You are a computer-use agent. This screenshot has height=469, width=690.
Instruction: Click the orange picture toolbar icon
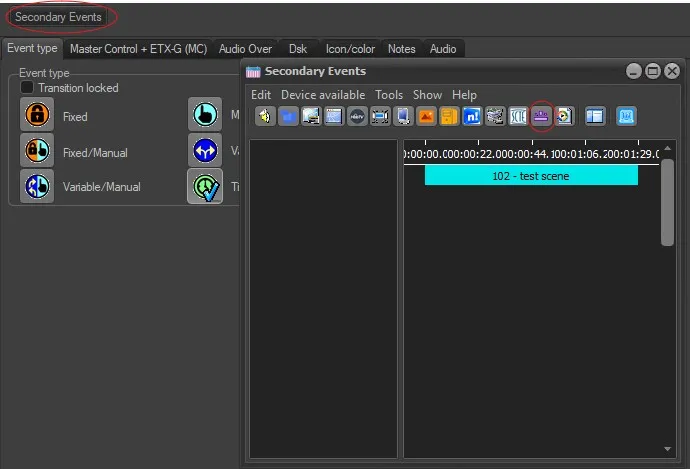pos(426,116)
